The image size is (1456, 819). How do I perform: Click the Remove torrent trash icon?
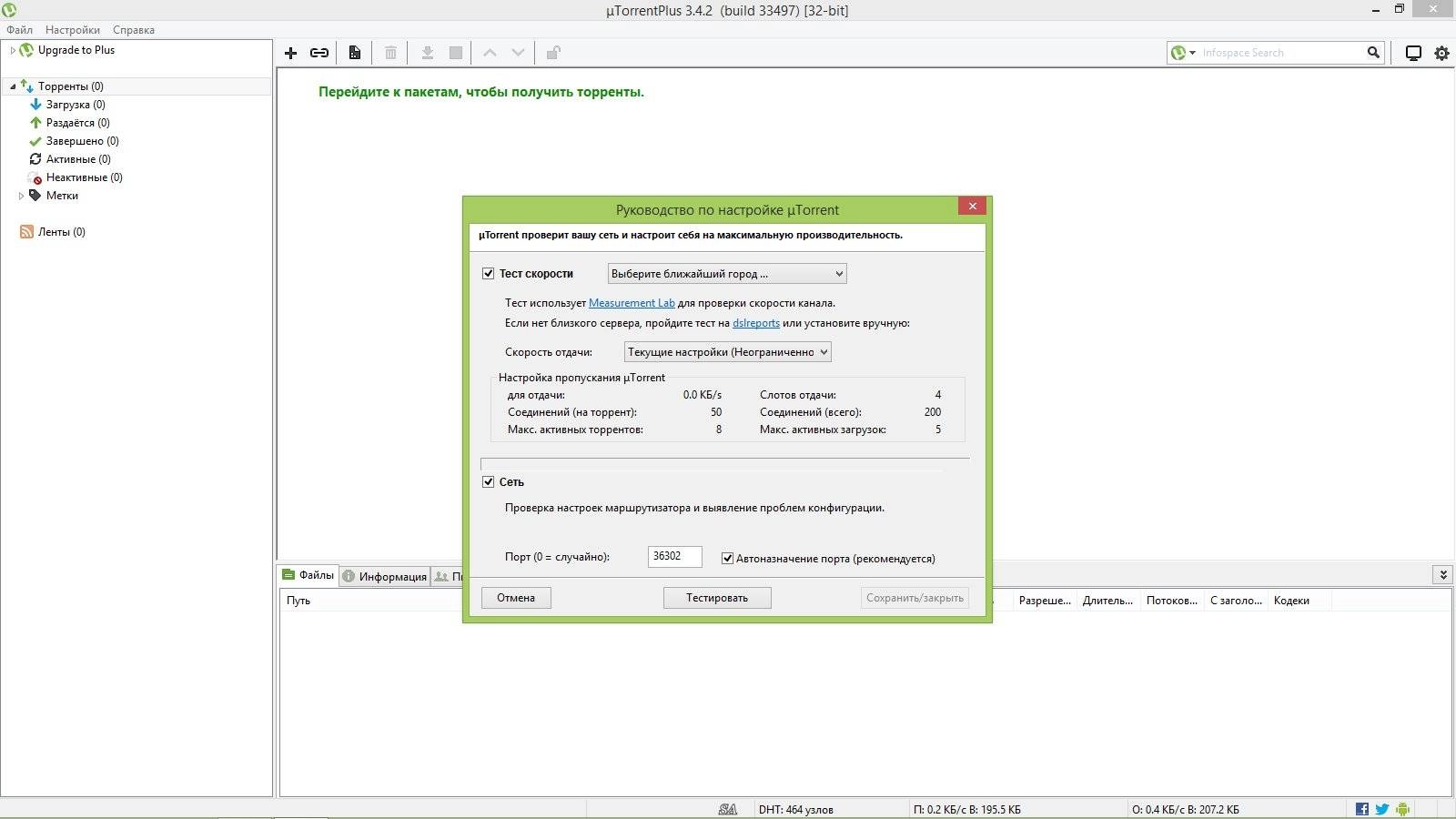point(390,53)
